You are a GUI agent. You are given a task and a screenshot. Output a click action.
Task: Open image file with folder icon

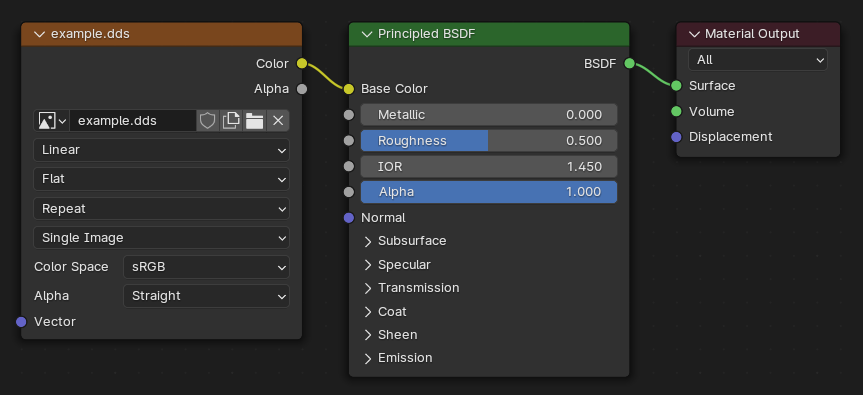tap(254, 120)
